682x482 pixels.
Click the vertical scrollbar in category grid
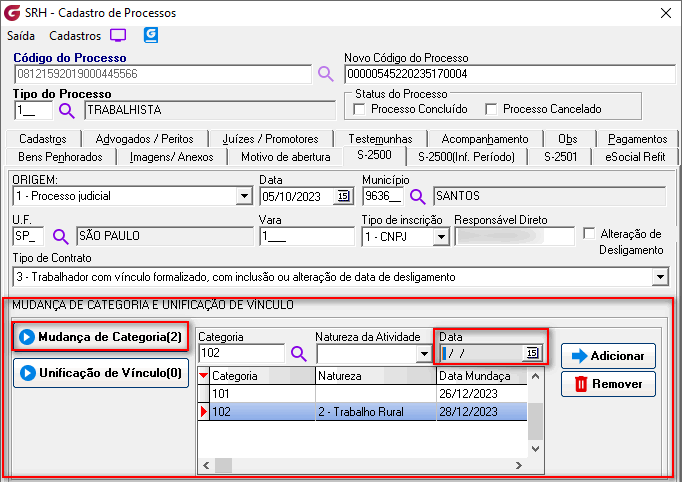click(x=535, y=420)
